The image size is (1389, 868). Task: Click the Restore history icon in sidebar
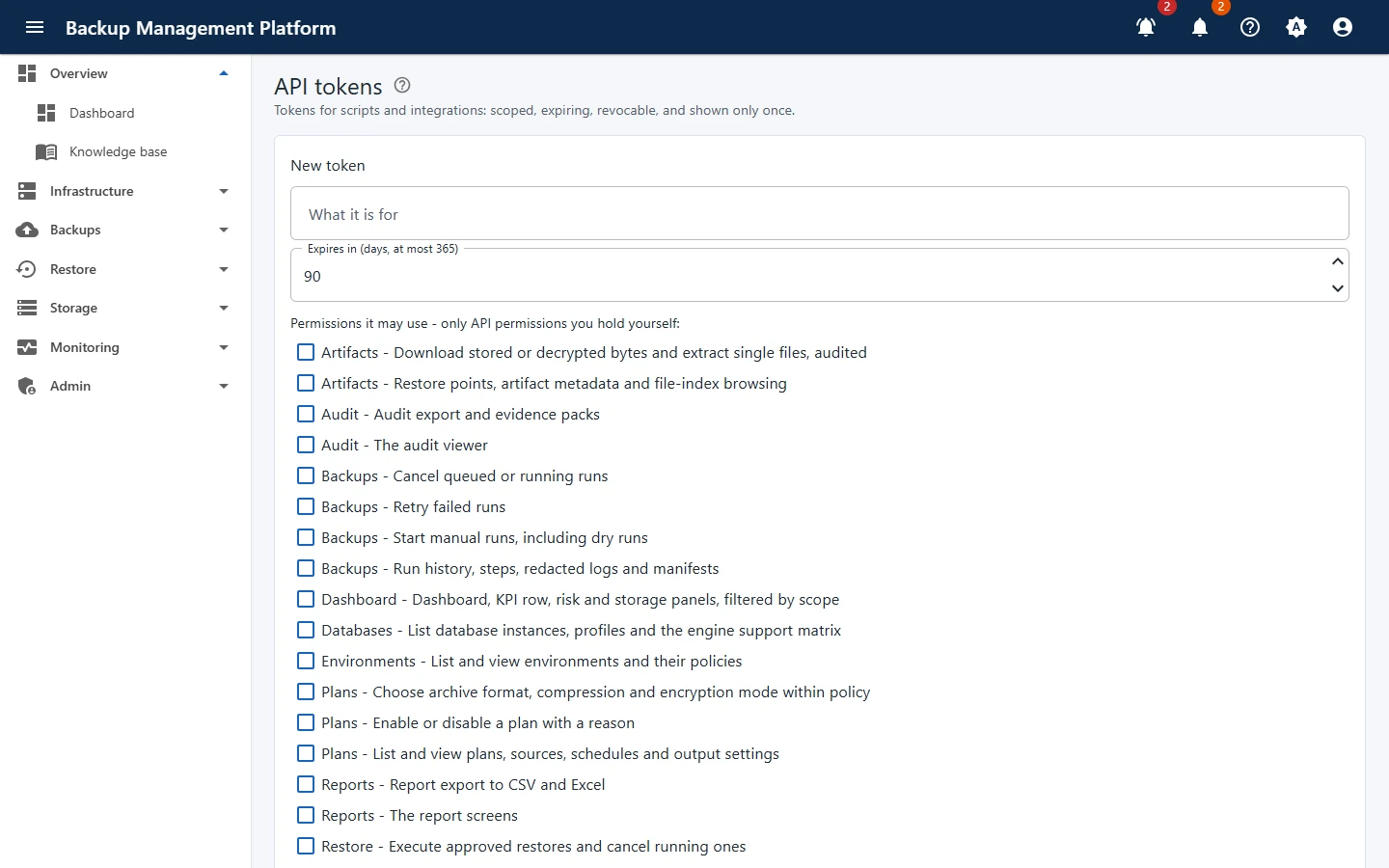point(27,269)
